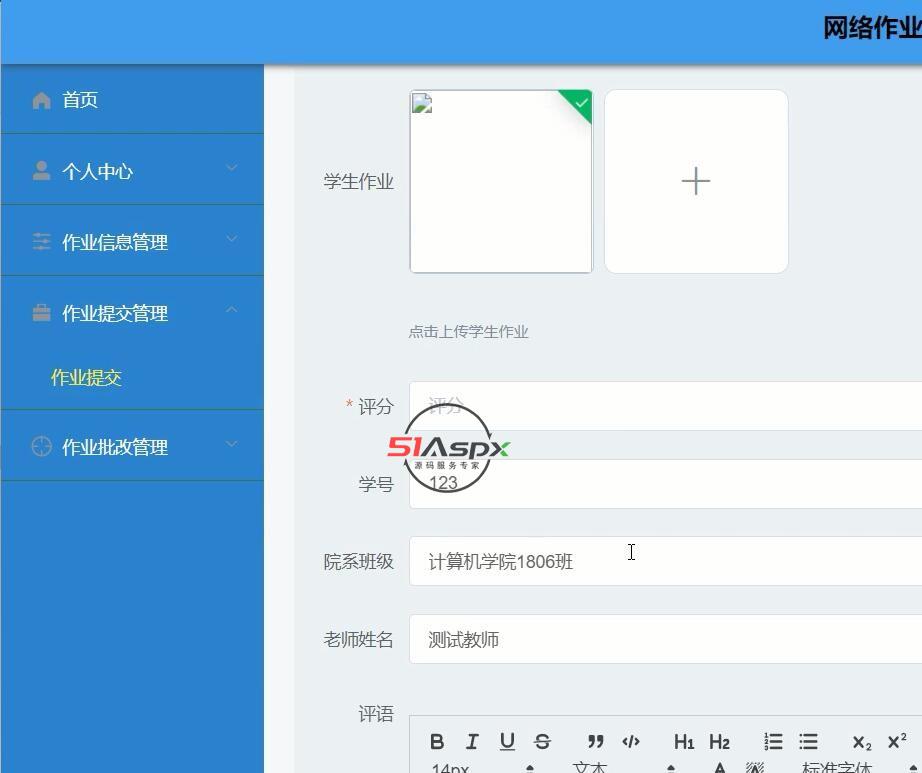Insert a code block in editor
922x773 pixels.
tap(630, 741)
